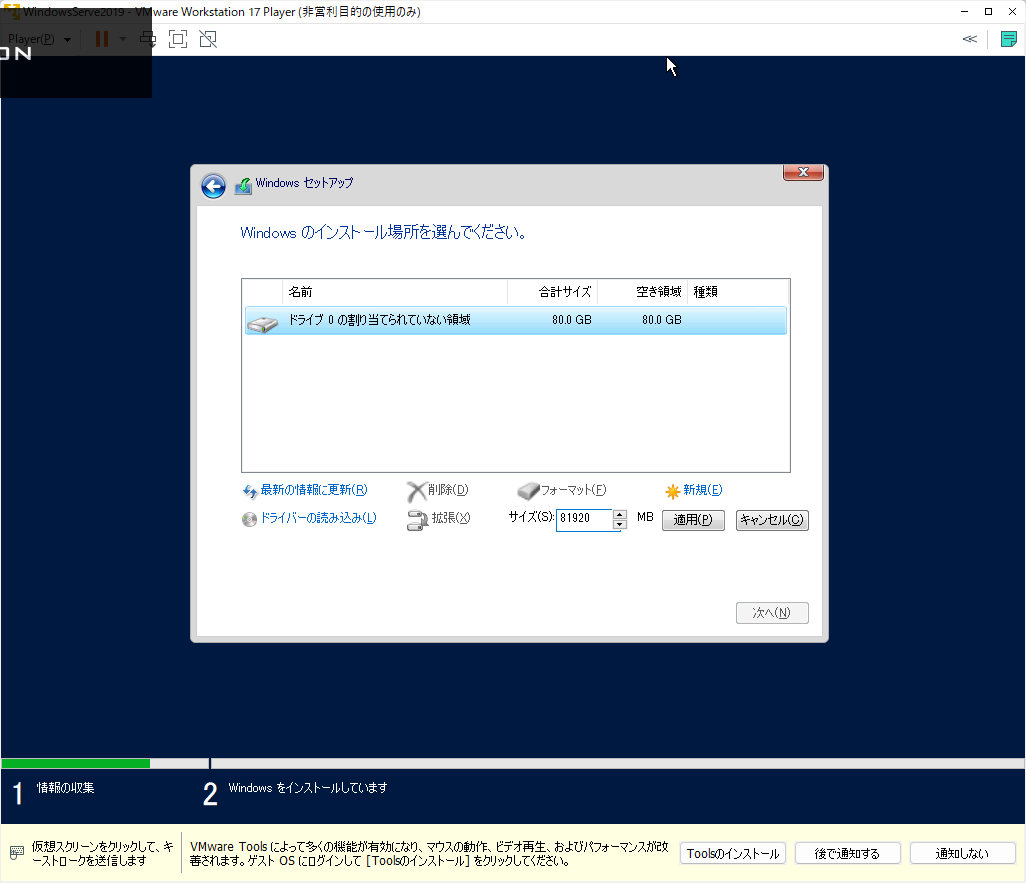The width and height of the screenshot is (1026, 883).
Task: Open the Player(P) menu dropdown
Action: pos(39,39)
